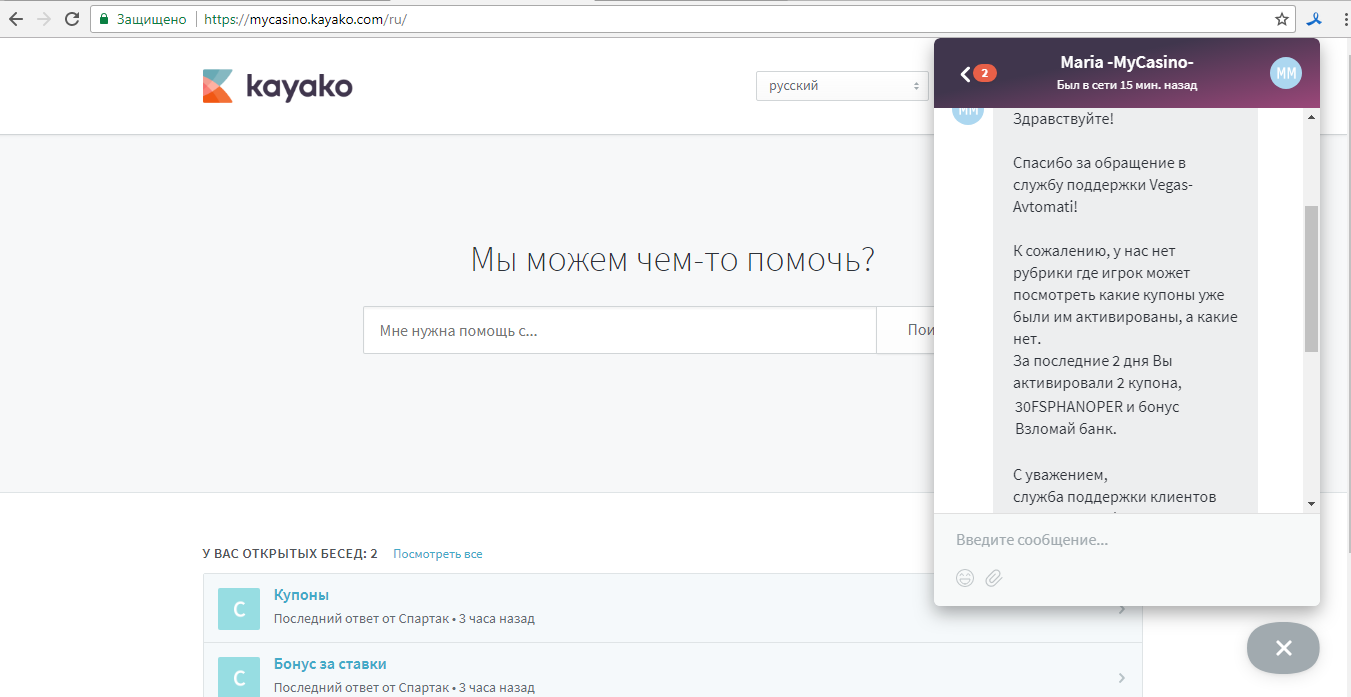Click Купоны row's Последний ответ от Спартак
The width and height of the screenshot is (1351, 697).
(362, 619)
